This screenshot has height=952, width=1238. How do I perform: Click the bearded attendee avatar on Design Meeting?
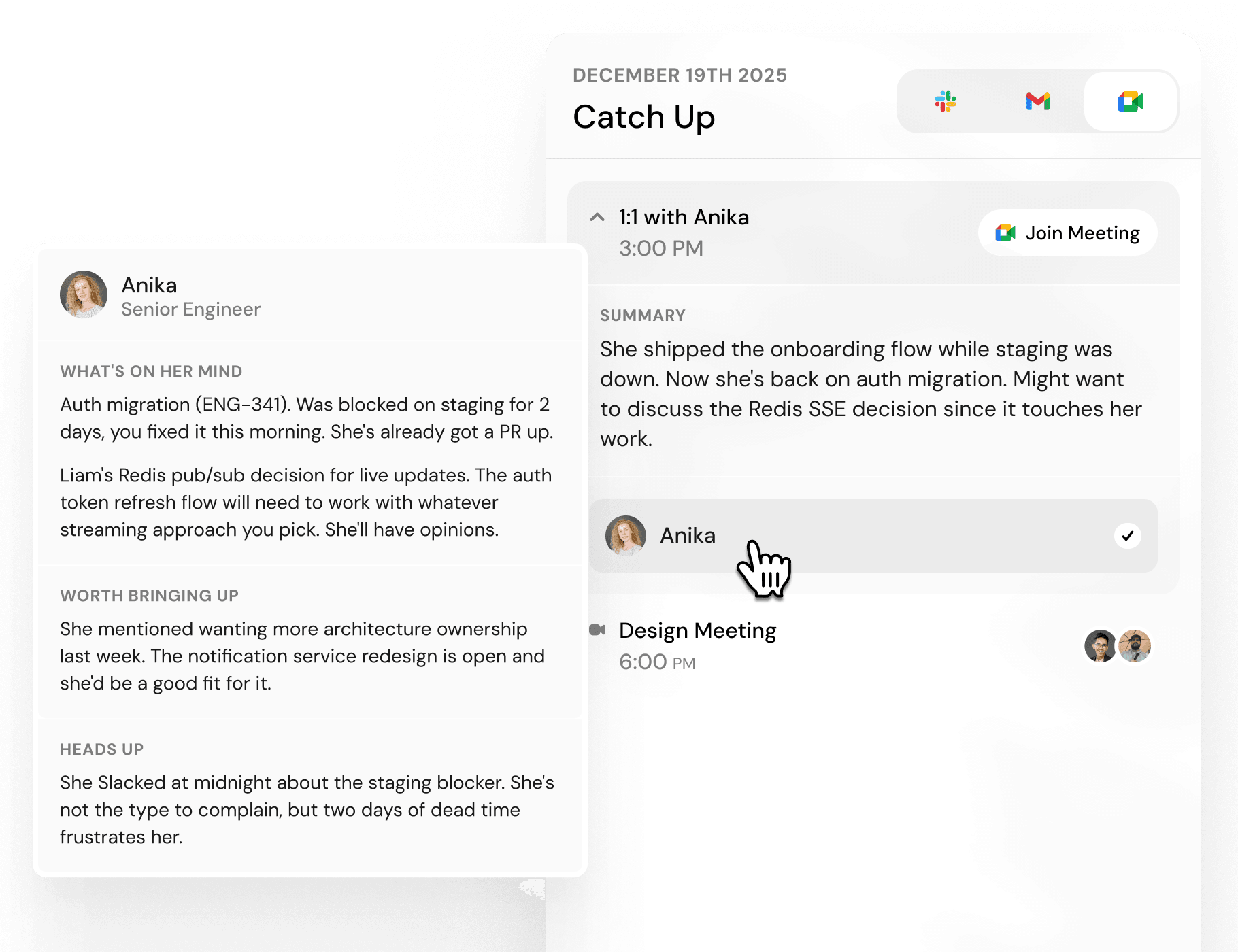pyautogui.click(x=1135, y=646)
